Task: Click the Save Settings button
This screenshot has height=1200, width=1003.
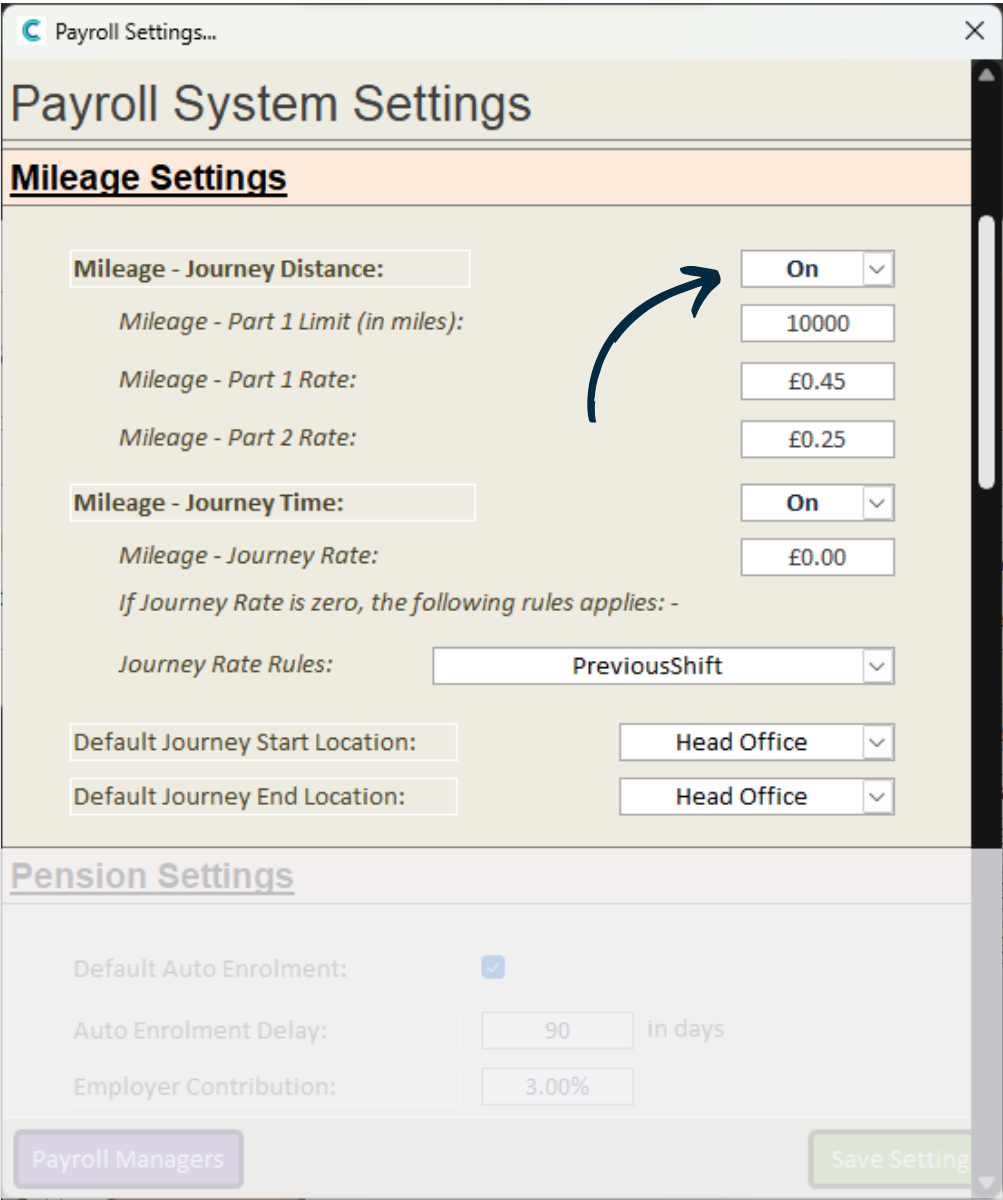Action: 890,1159
